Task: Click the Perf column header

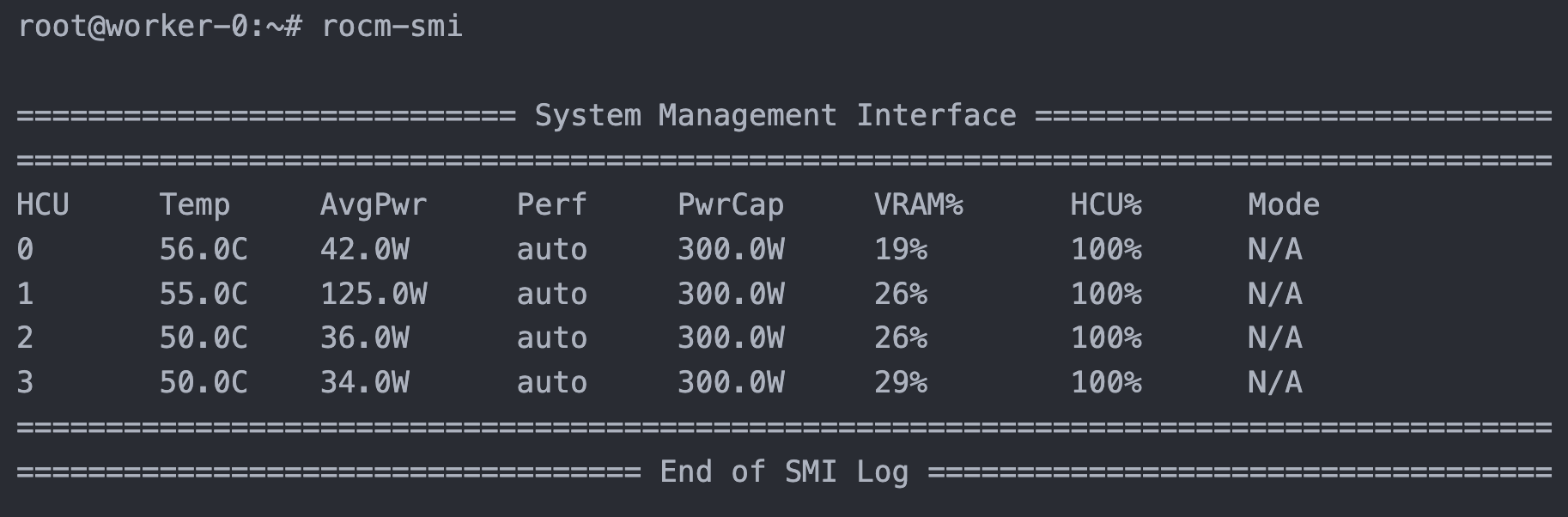Action: point(551,204)
